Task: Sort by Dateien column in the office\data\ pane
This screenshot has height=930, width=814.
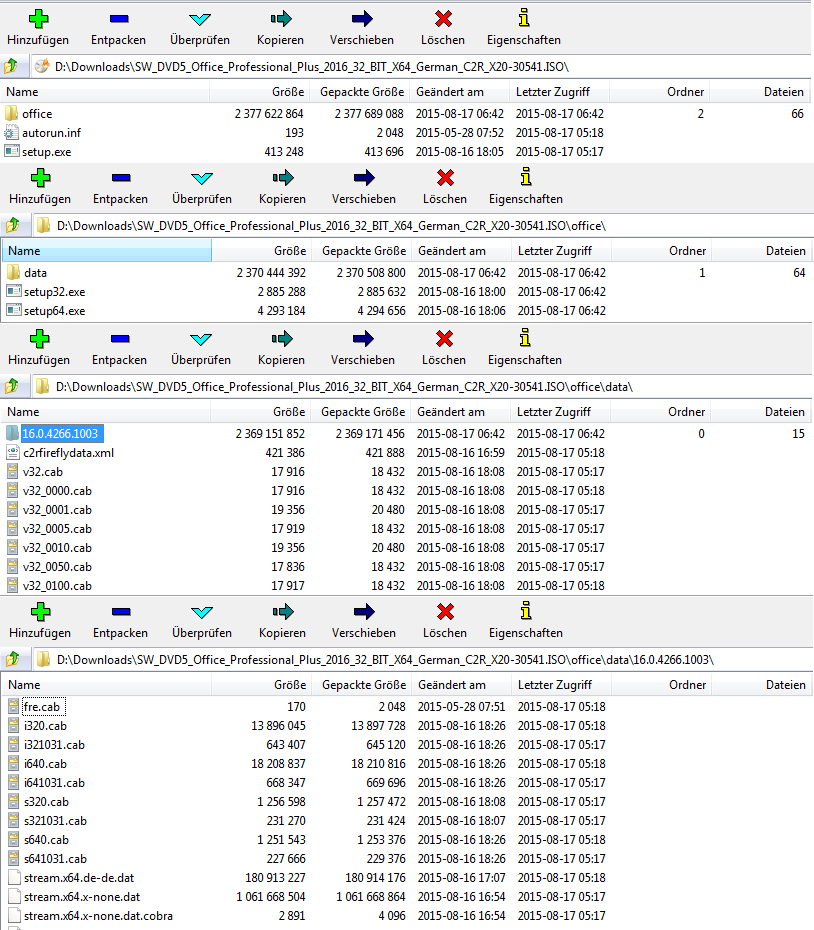Action: click(760, 412)
